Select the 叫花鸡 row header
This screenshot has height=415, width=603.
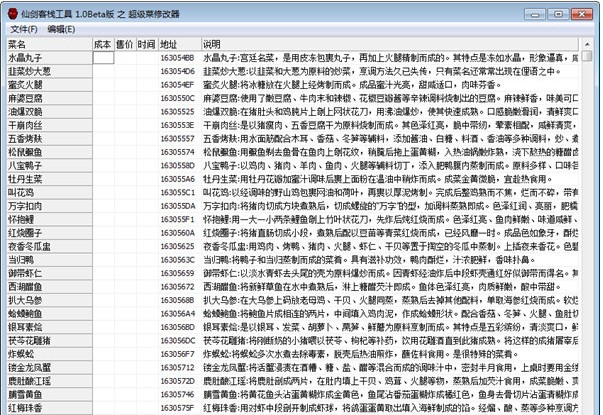pos(46,191)
